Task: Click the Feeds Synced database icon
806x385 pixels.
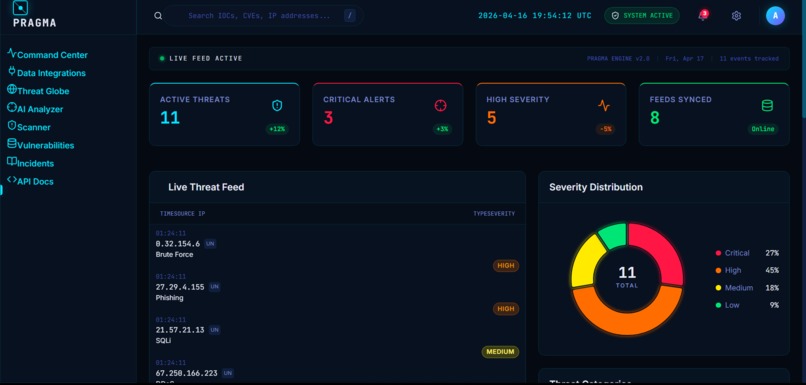Action: point(767,106)
